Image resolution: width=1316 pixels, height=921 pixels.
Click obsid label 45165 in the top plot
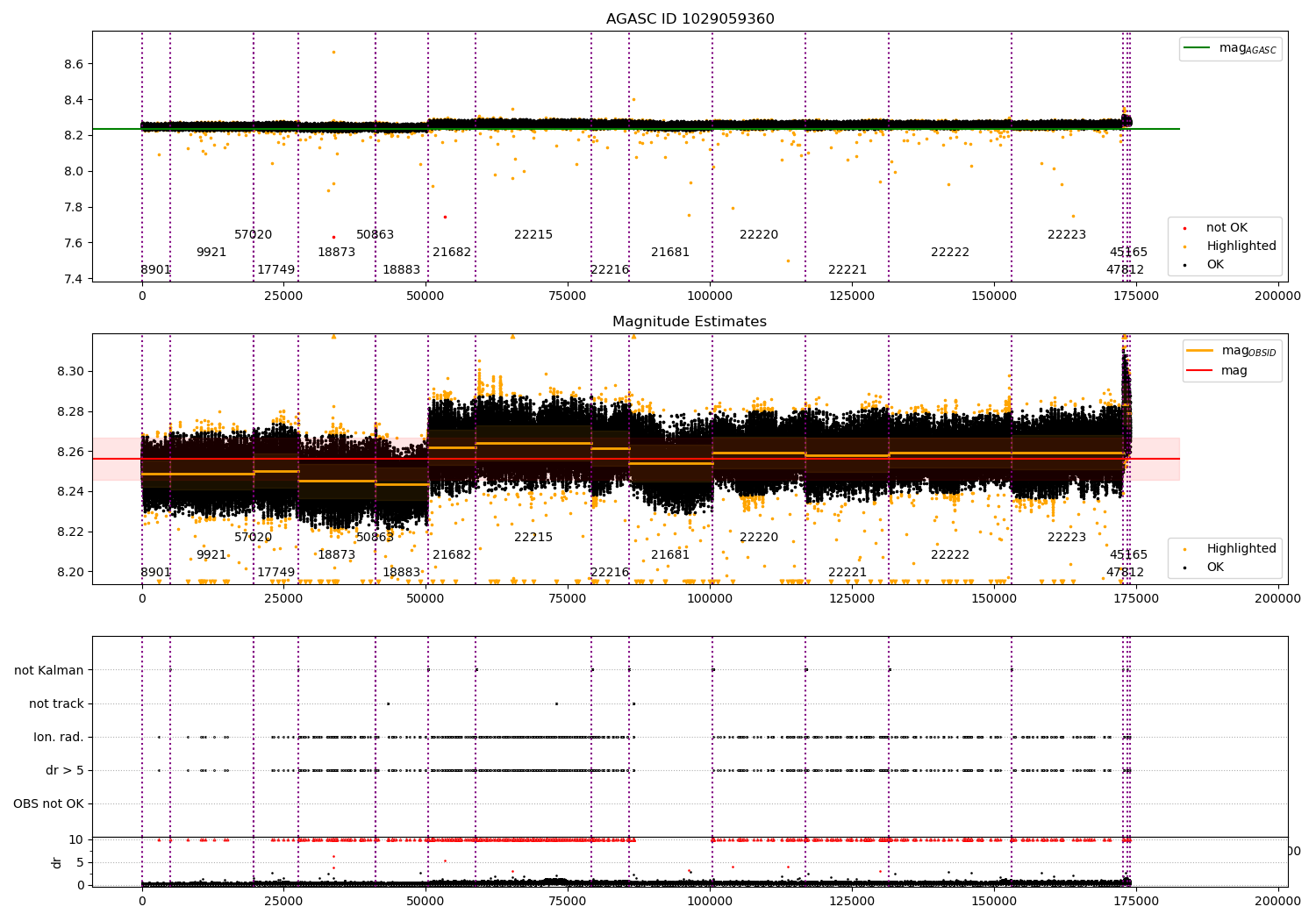click(1128, 252)
